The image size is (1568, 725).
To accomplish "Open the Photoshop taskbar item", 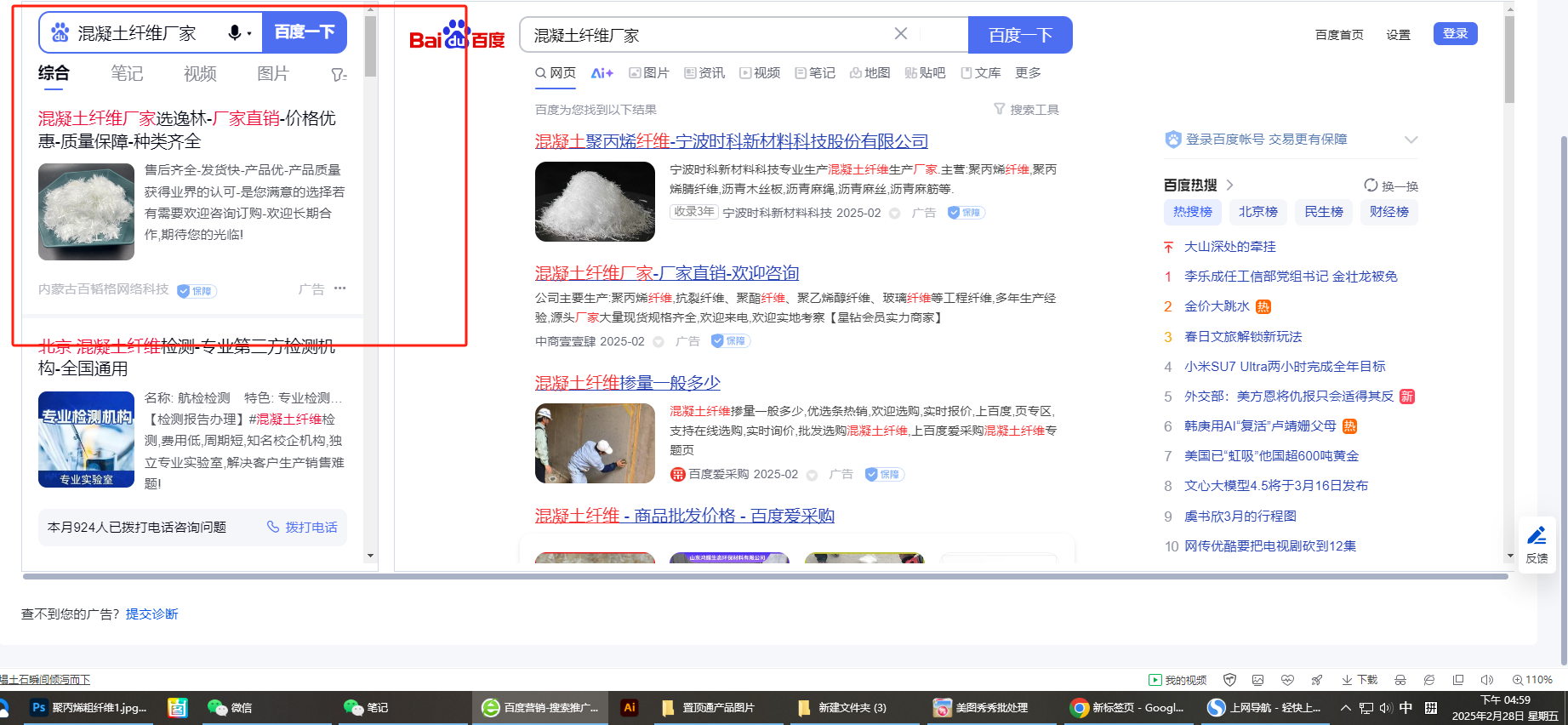I will (89, 708).
